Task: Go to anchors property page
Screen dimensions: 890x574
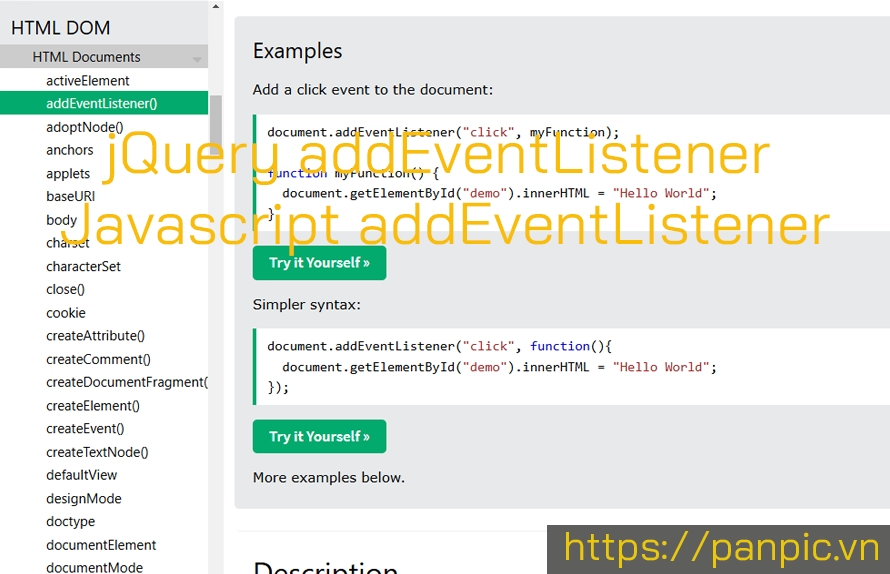Action: [x=69, y=150]
